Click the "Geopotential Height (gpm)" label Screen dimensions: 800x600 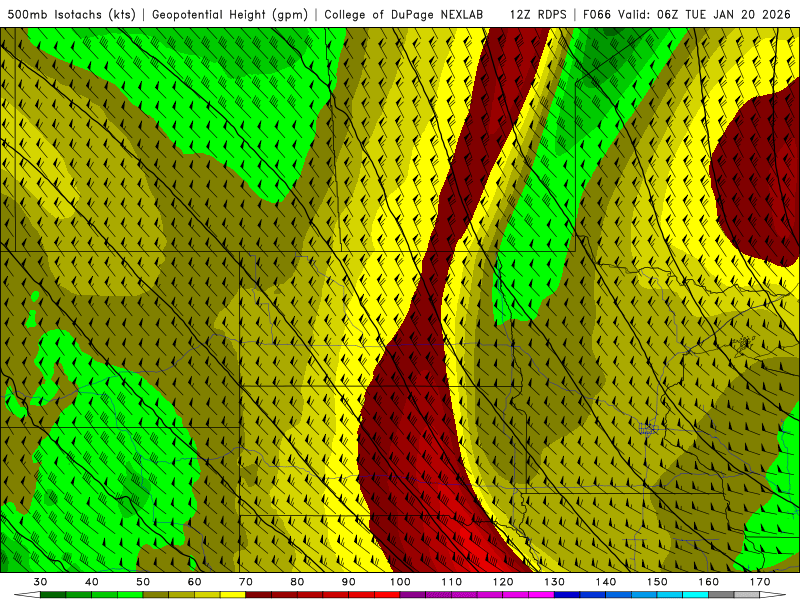point(230,14)
